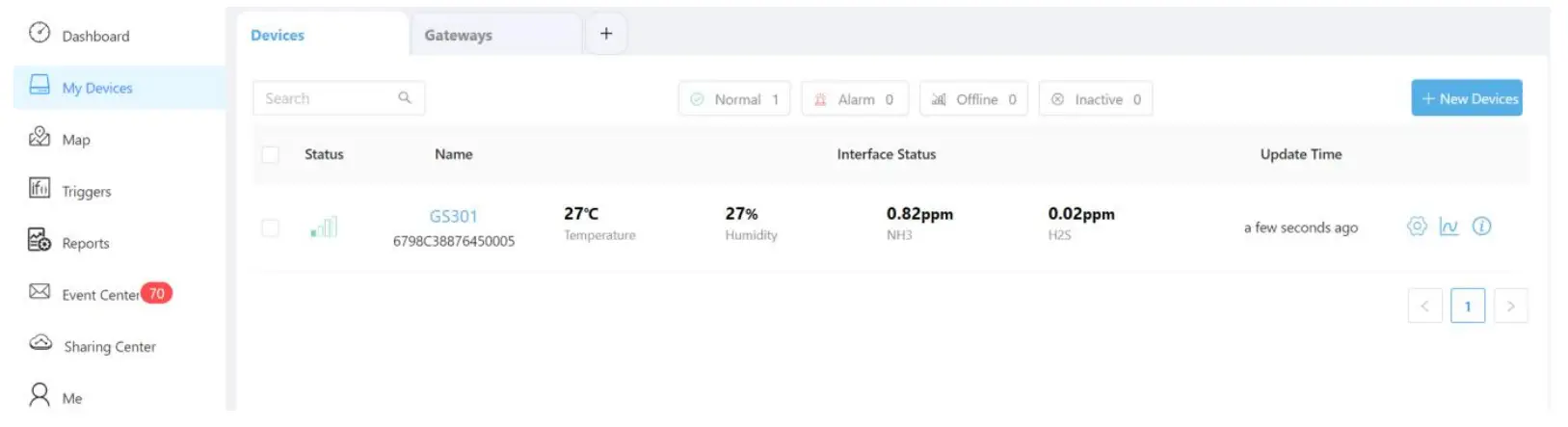Filter devices by Inactive status
Image resolution: width=1568 pixels, height=427 pixels.
1096,98
